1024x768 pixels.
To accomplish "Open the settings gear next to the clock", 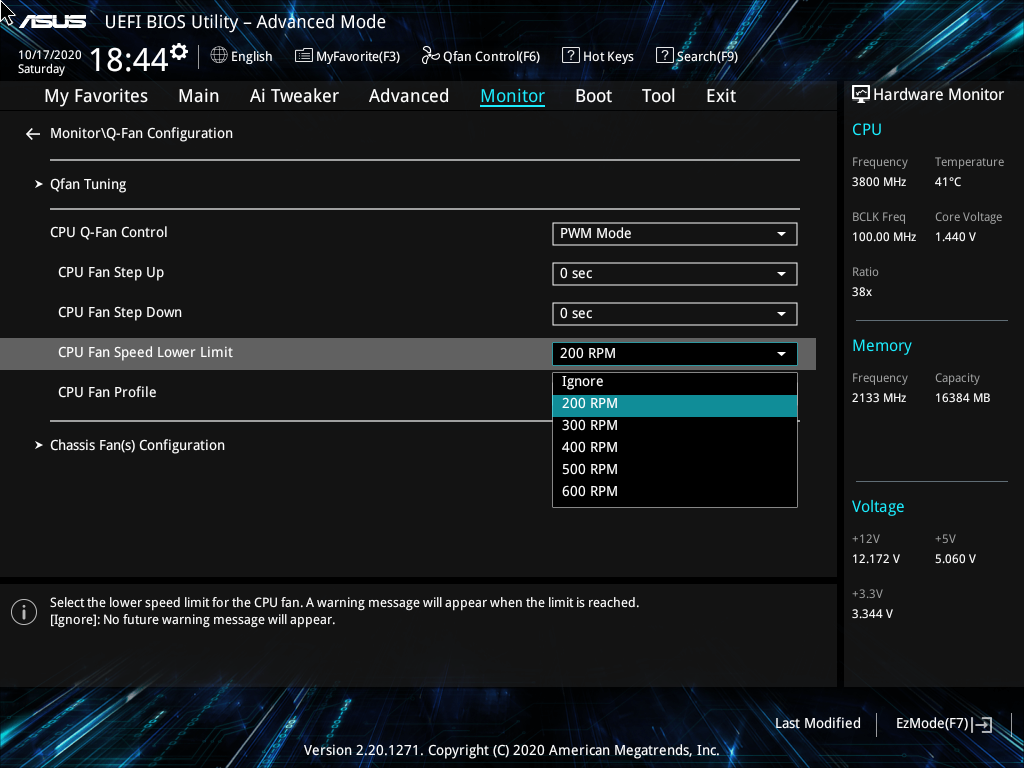I will pos(179,52).
